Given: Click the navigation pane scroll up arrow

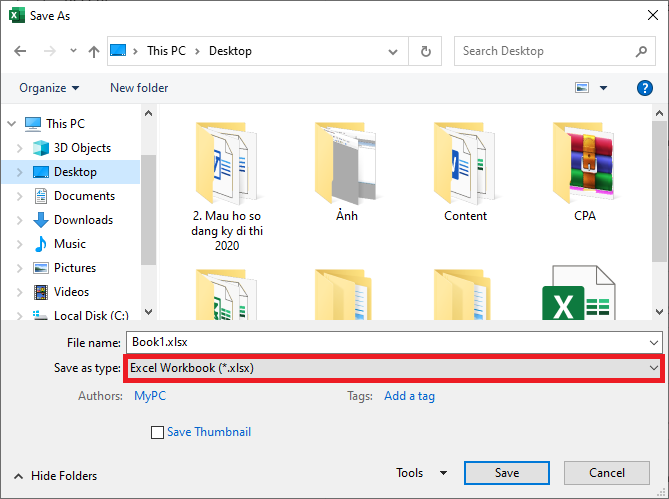Looking at the screenshot, I should (148, 113).
